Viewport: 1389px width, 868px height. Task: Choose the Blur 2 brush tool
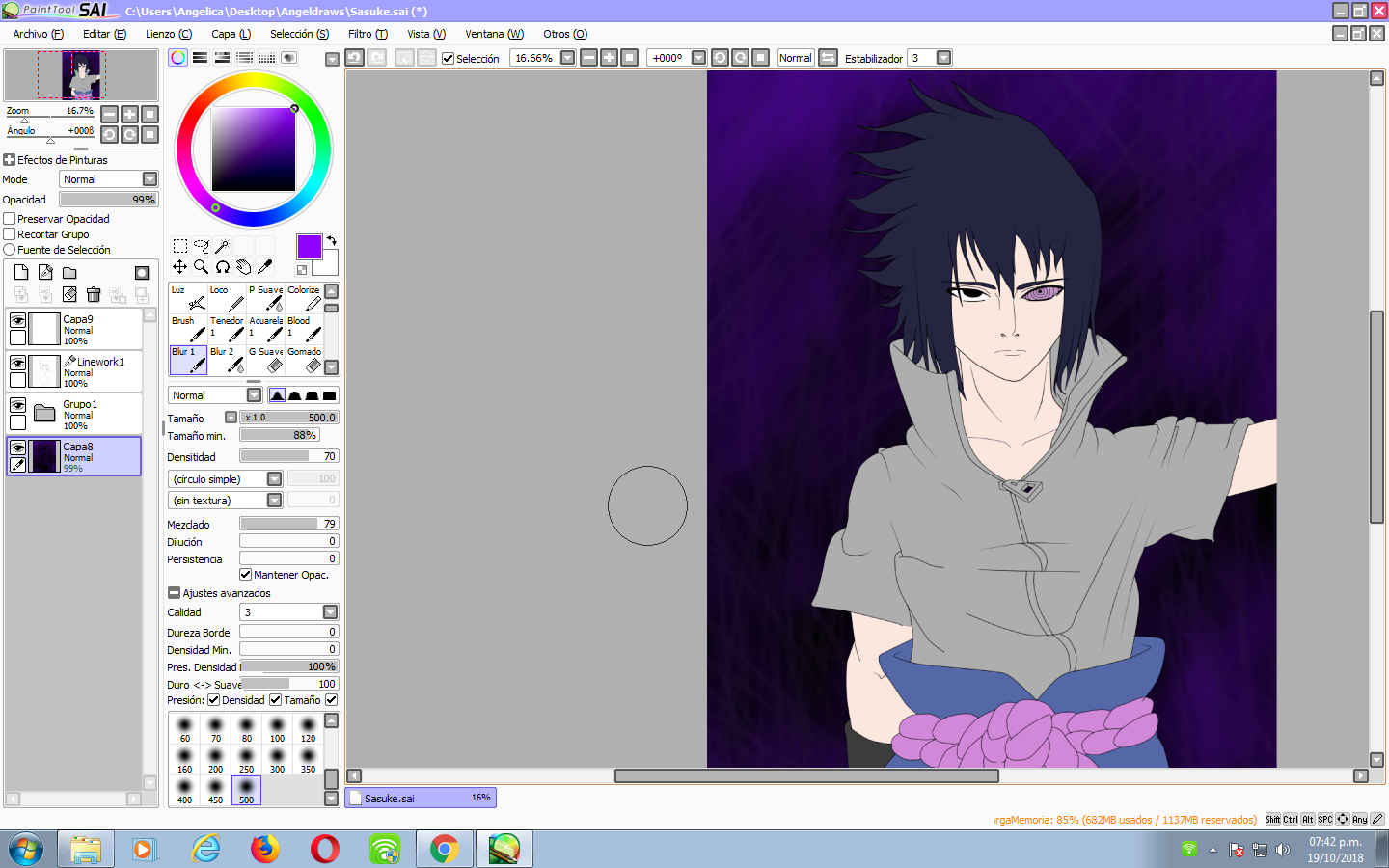tap(227, 360)
